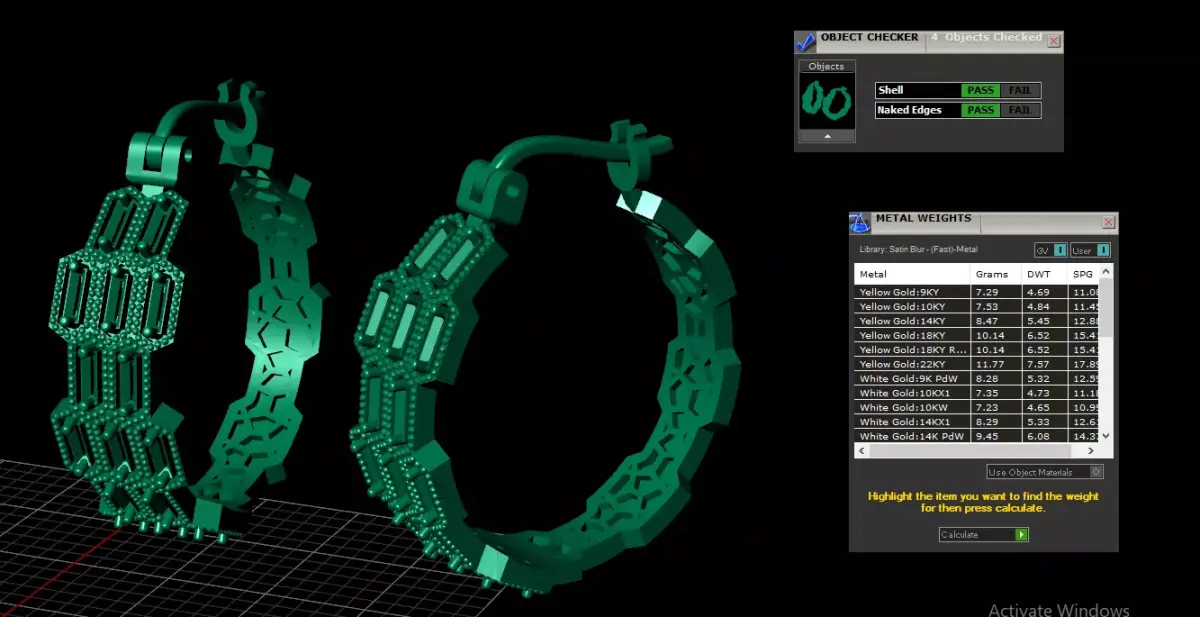This screenshot has height=617, width=1200.
Task: Select the Yellow Gold:10KY row
Action: [x=977, y=307]
